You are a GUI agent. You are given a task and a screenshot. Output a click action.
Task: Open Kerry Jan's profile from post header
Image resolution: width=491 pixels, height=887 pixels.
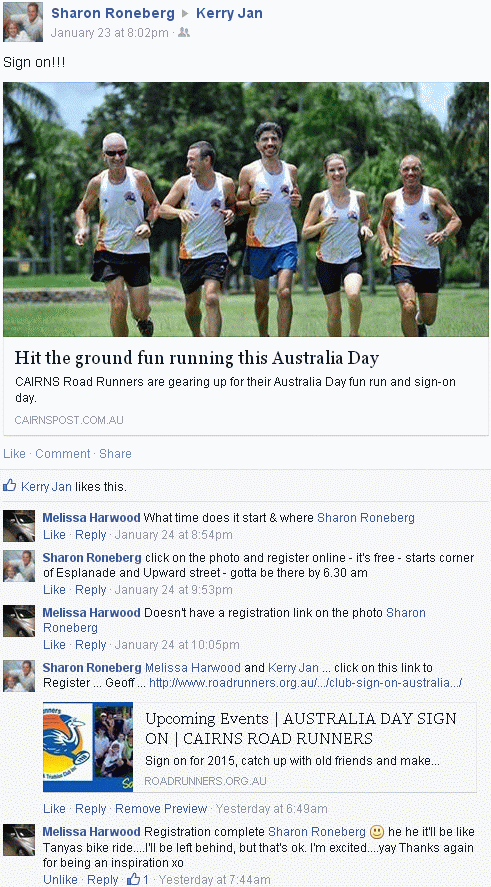(x=229, y=13)
